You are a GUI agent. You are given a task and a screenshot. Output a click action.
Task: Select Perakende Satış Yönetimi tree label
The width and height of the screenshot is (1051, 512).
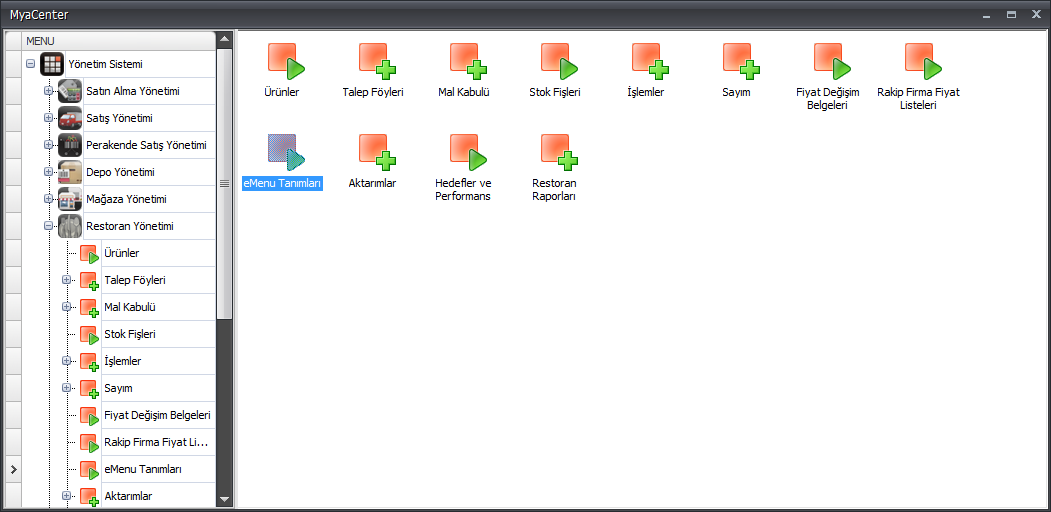click(146, 145)
